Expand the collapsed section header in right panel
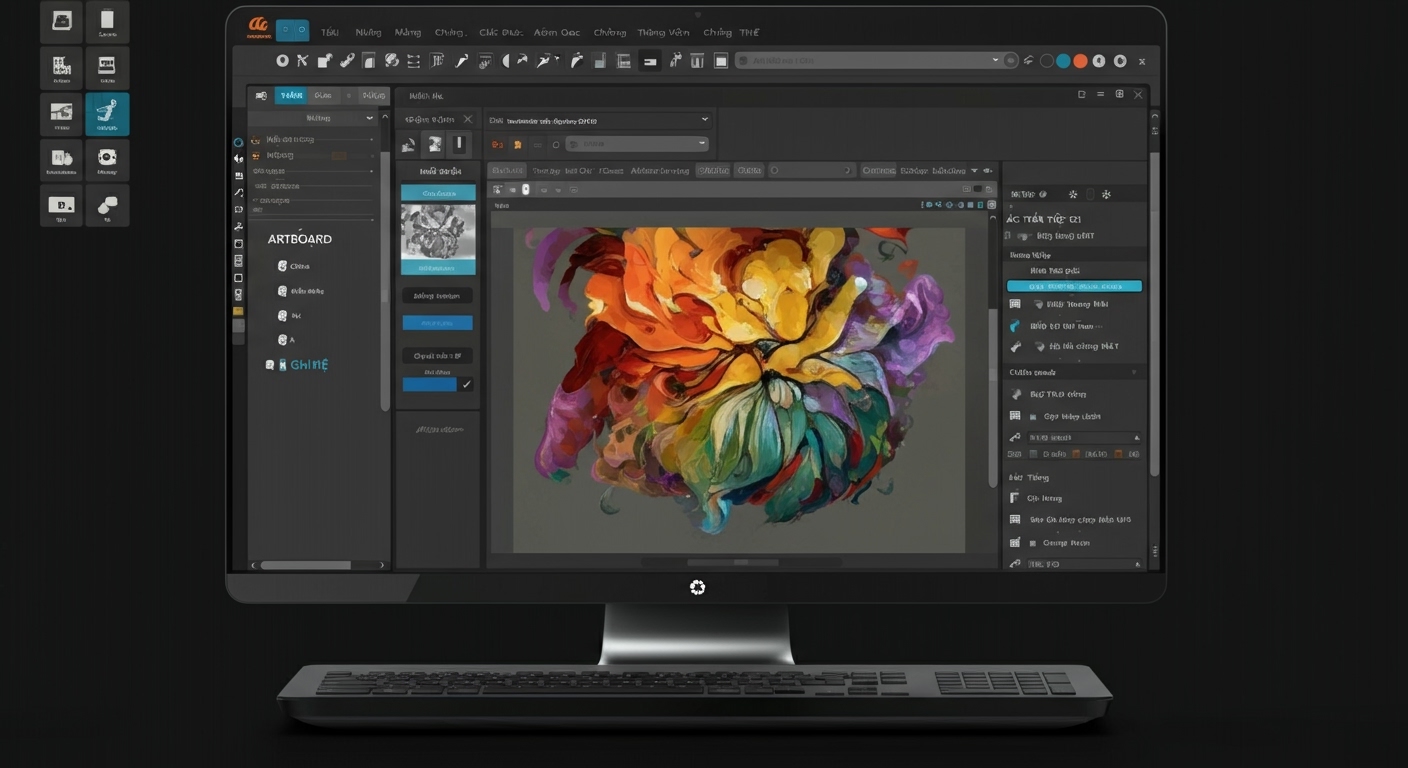The height and width of the screenshot is (768, 1408). (1133, 371)
